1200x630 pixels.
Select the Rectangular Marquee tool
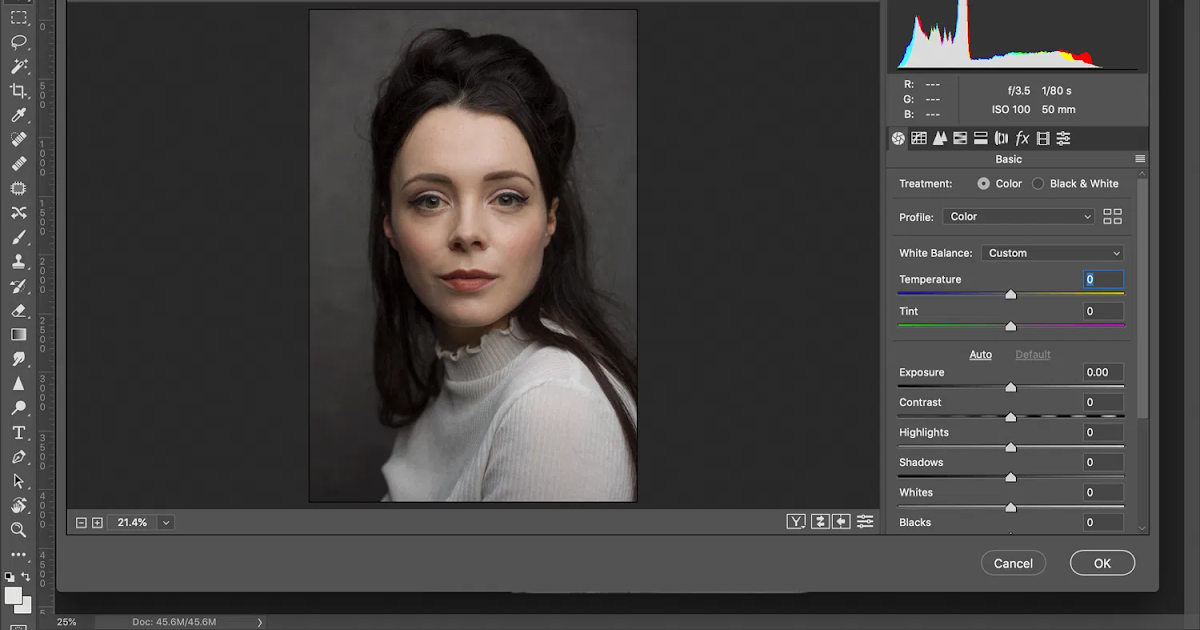(x=18, y=18)
